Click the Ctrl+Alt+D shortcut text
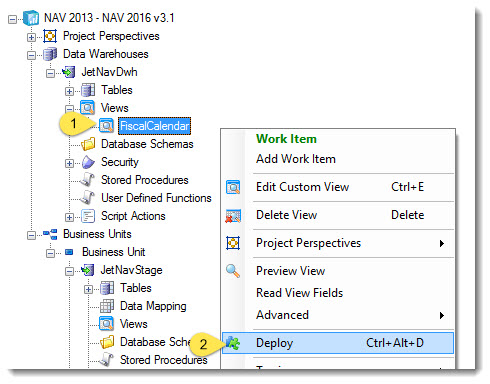490x384 pixels. (395, 343)
